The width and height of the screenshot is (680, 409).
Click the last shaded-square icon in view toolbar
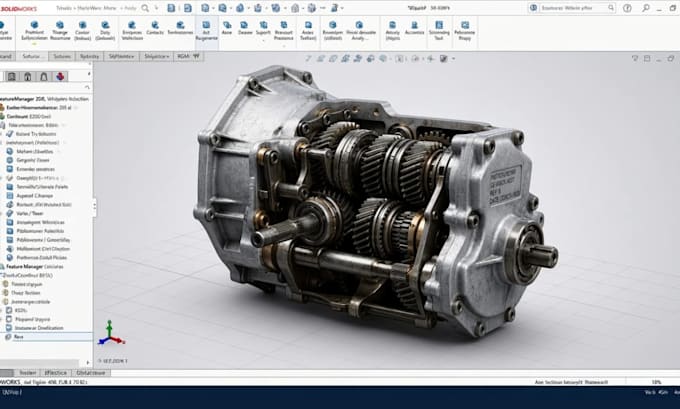point(444,58)
